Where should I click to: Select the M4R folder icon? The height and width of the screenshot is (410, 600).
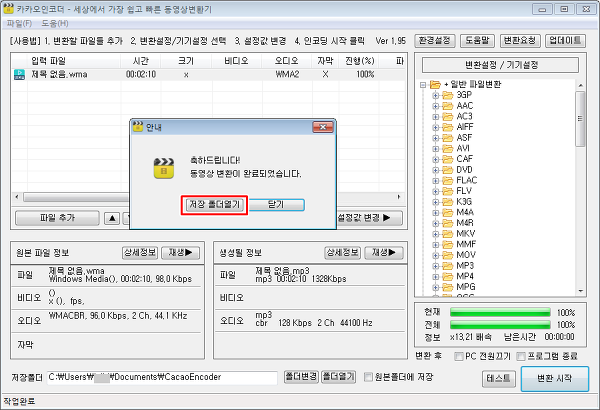coord(447,223)
